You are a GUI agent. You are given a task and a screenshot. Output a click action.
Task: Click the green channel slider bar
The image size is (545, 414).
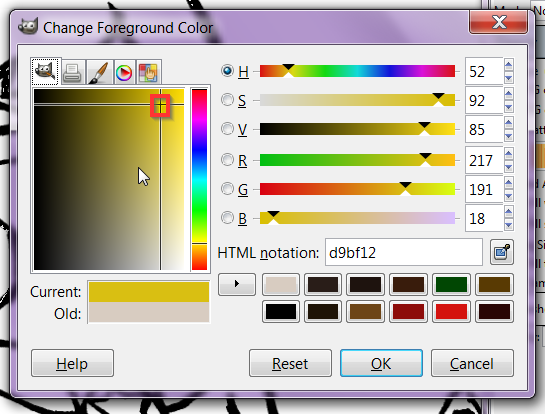coord(357,189)
